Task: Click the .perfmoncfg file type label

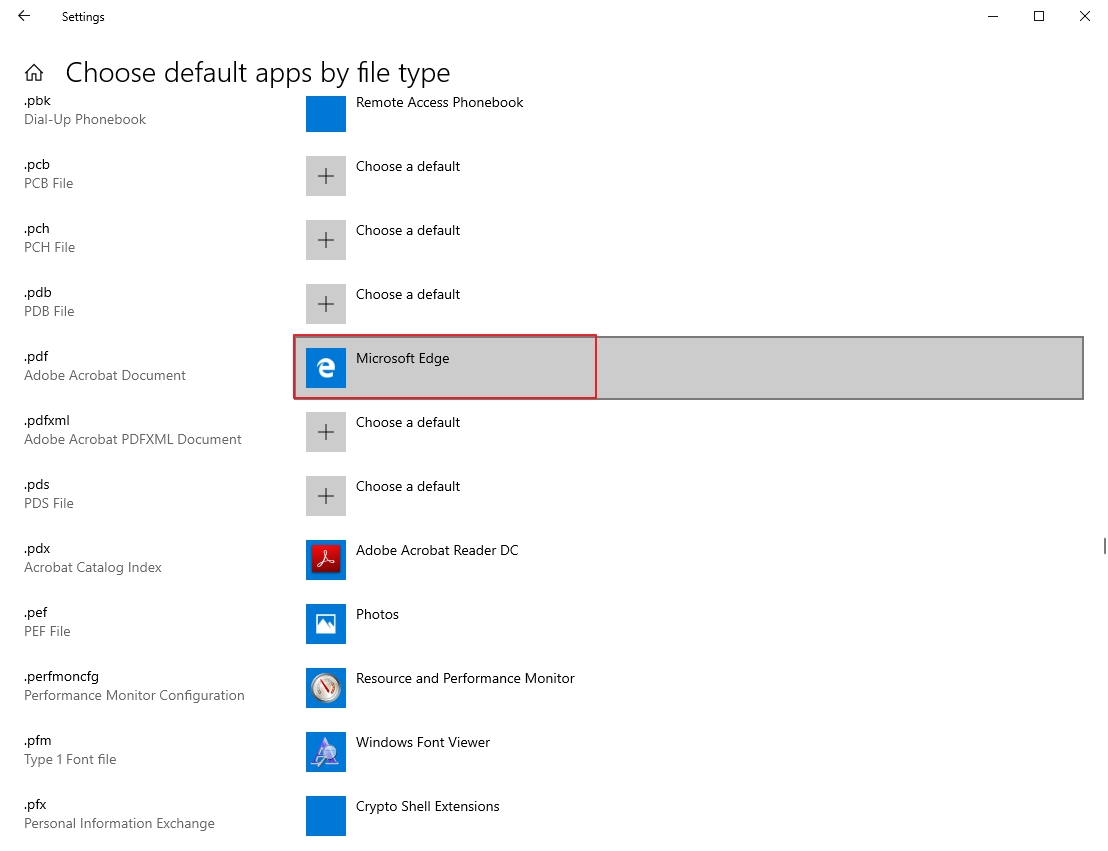Action: point(61,676)
